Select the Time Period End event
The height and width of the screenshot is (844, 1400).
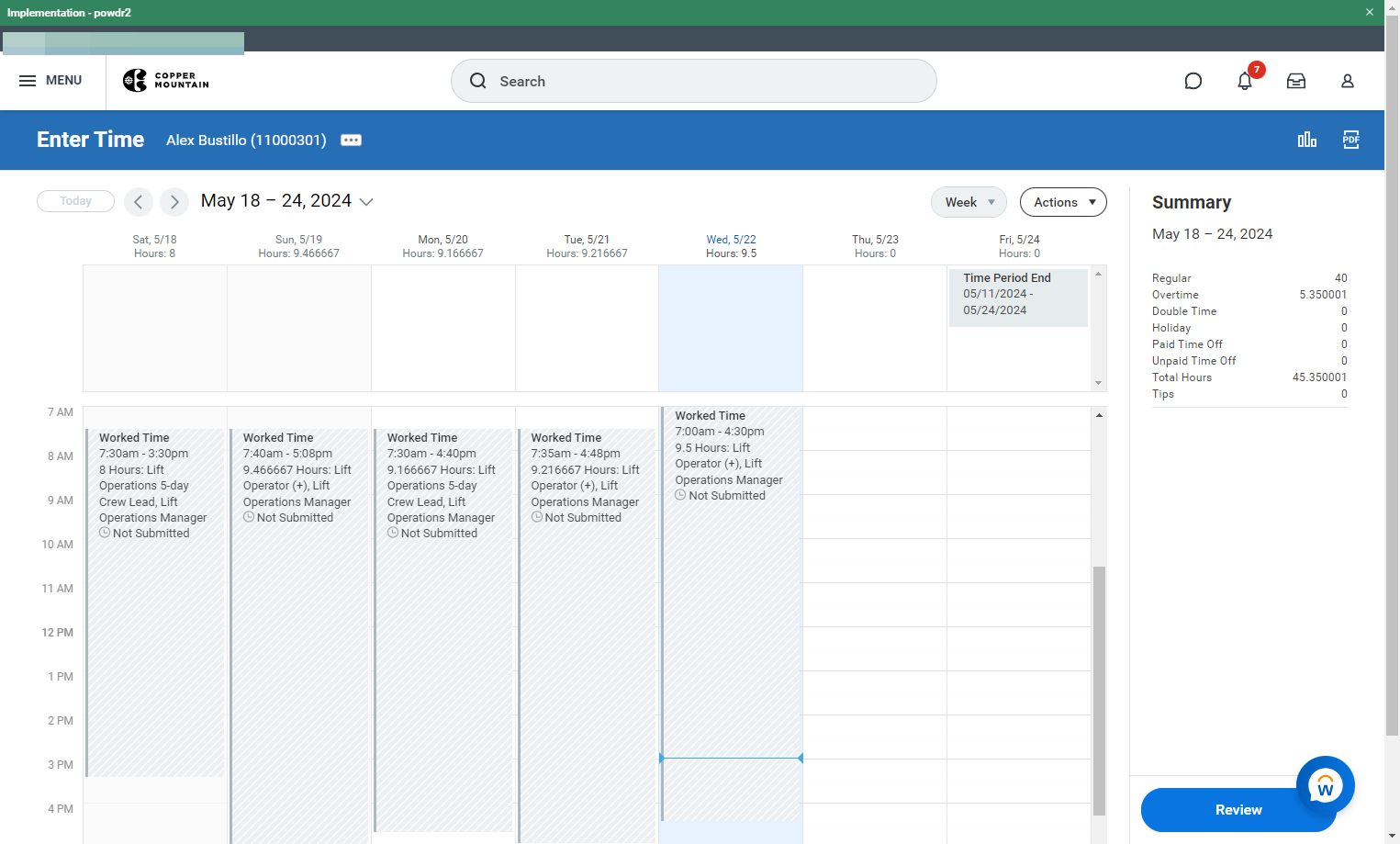click(1019, 298)
